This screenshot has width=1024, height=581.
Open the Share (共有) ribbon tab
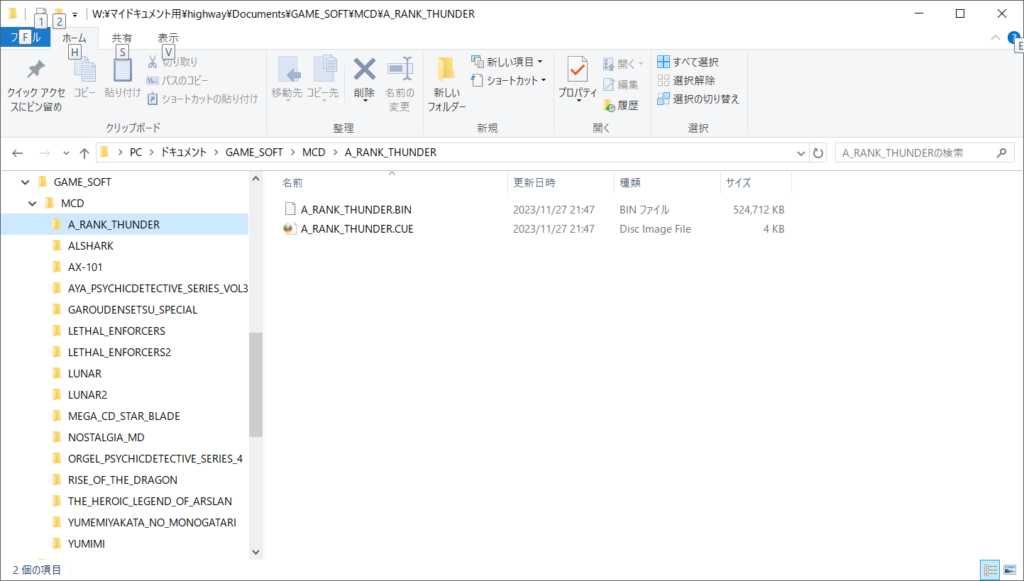pyautogui.click(x=122, y=38)
